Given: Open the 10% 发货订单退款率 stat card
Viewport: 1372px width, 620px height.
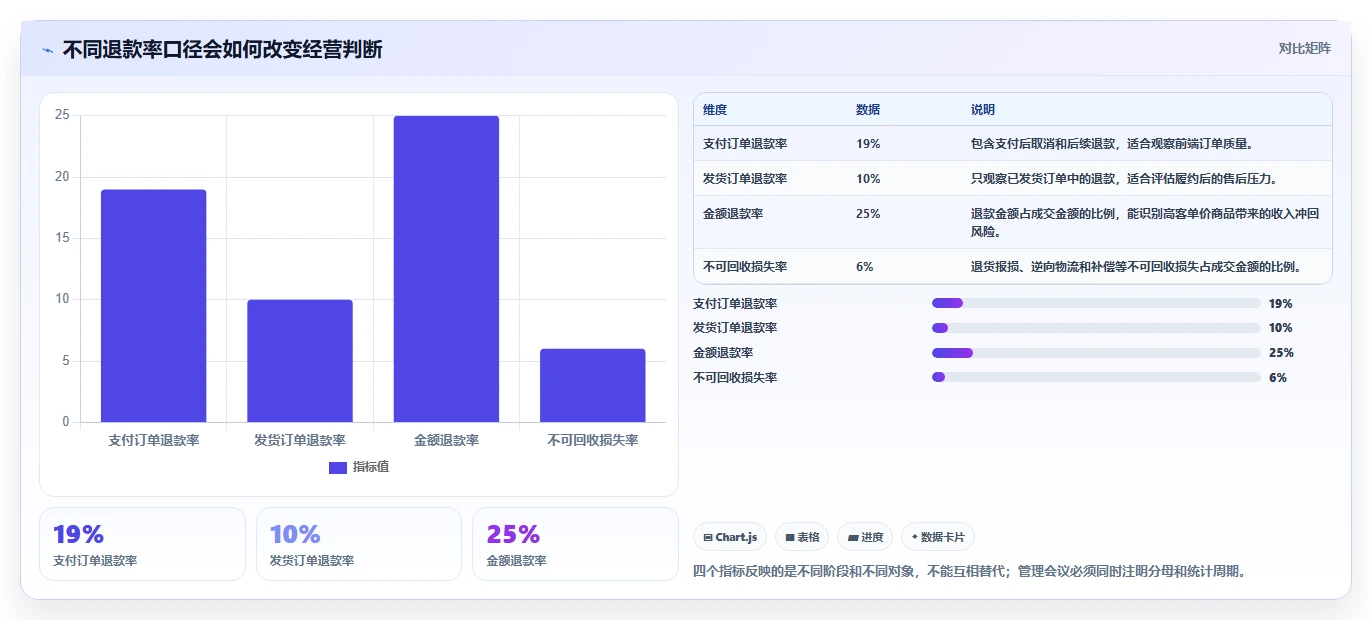Looking at the screenshot, I should (359, 544).
